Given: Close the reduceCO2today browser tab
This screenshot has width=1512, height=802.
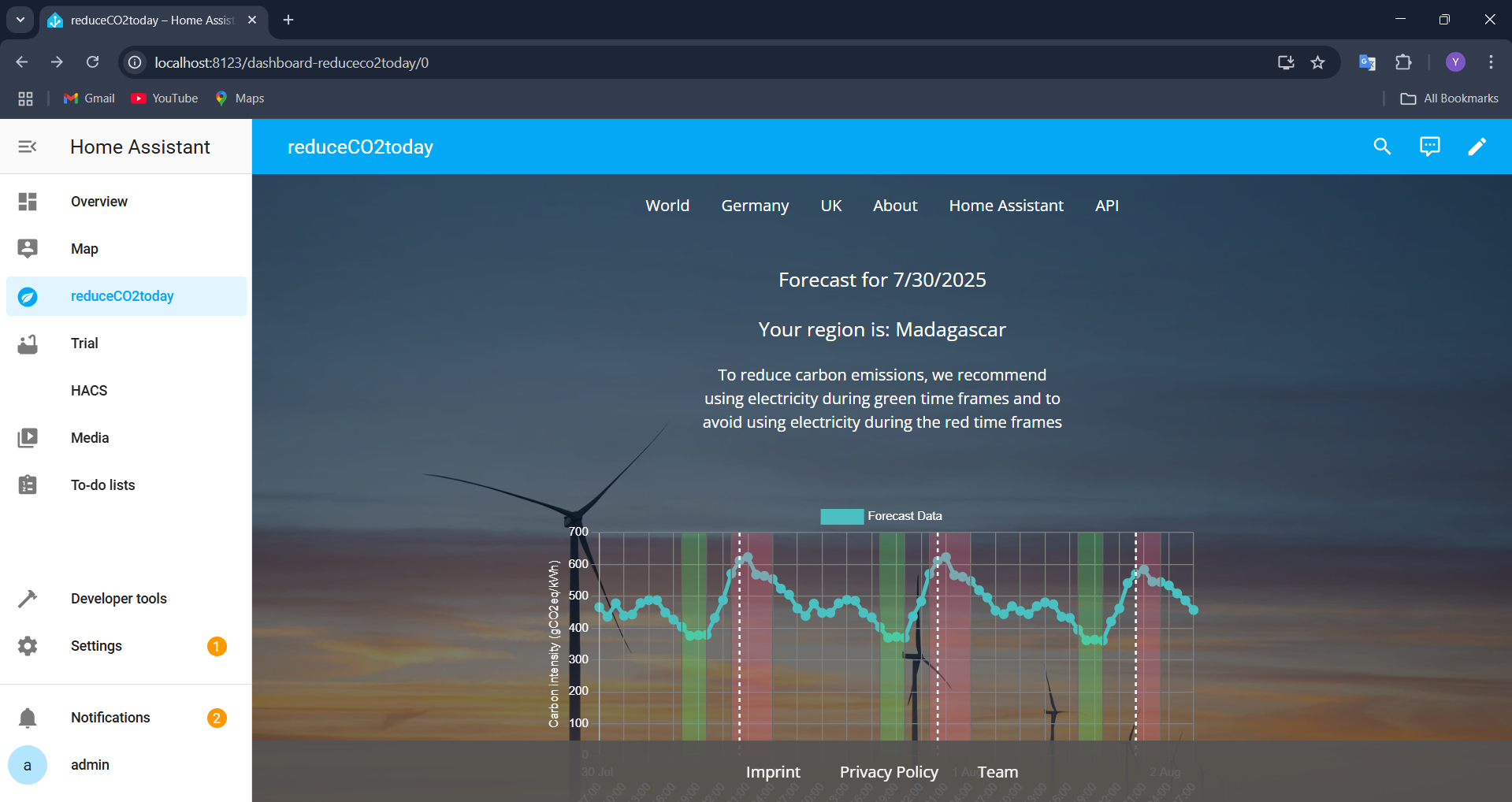Looking at the screenshot, I should click(x=252, y=20).
